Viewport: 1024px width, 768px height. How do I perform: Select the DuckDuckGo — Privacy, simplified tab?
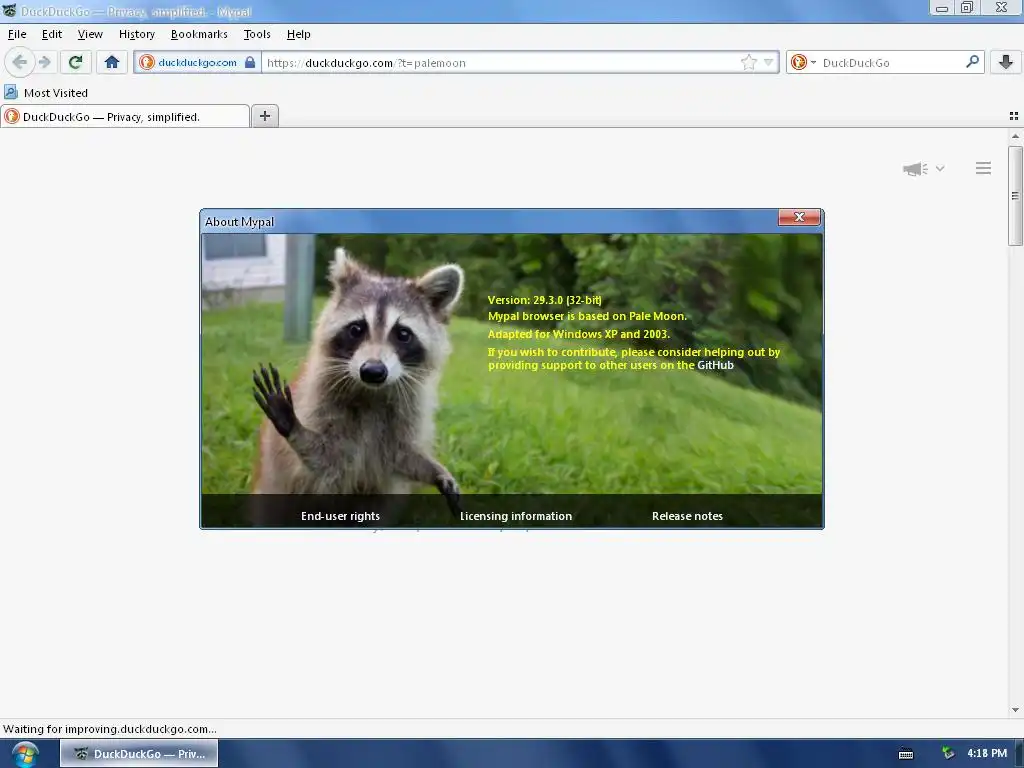coord(125,116)
